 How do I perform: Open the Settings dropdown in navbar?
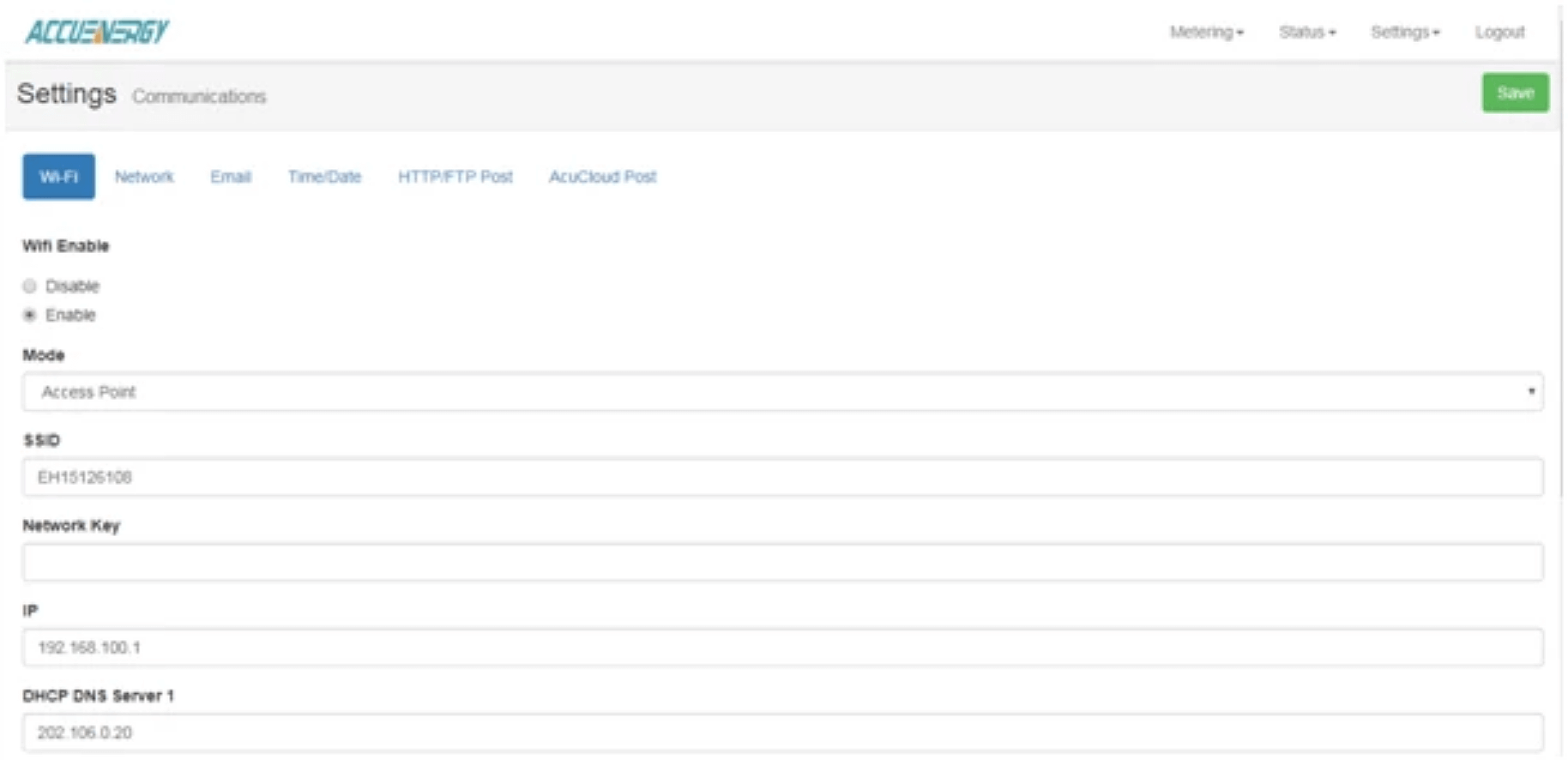coord(1404,33)
